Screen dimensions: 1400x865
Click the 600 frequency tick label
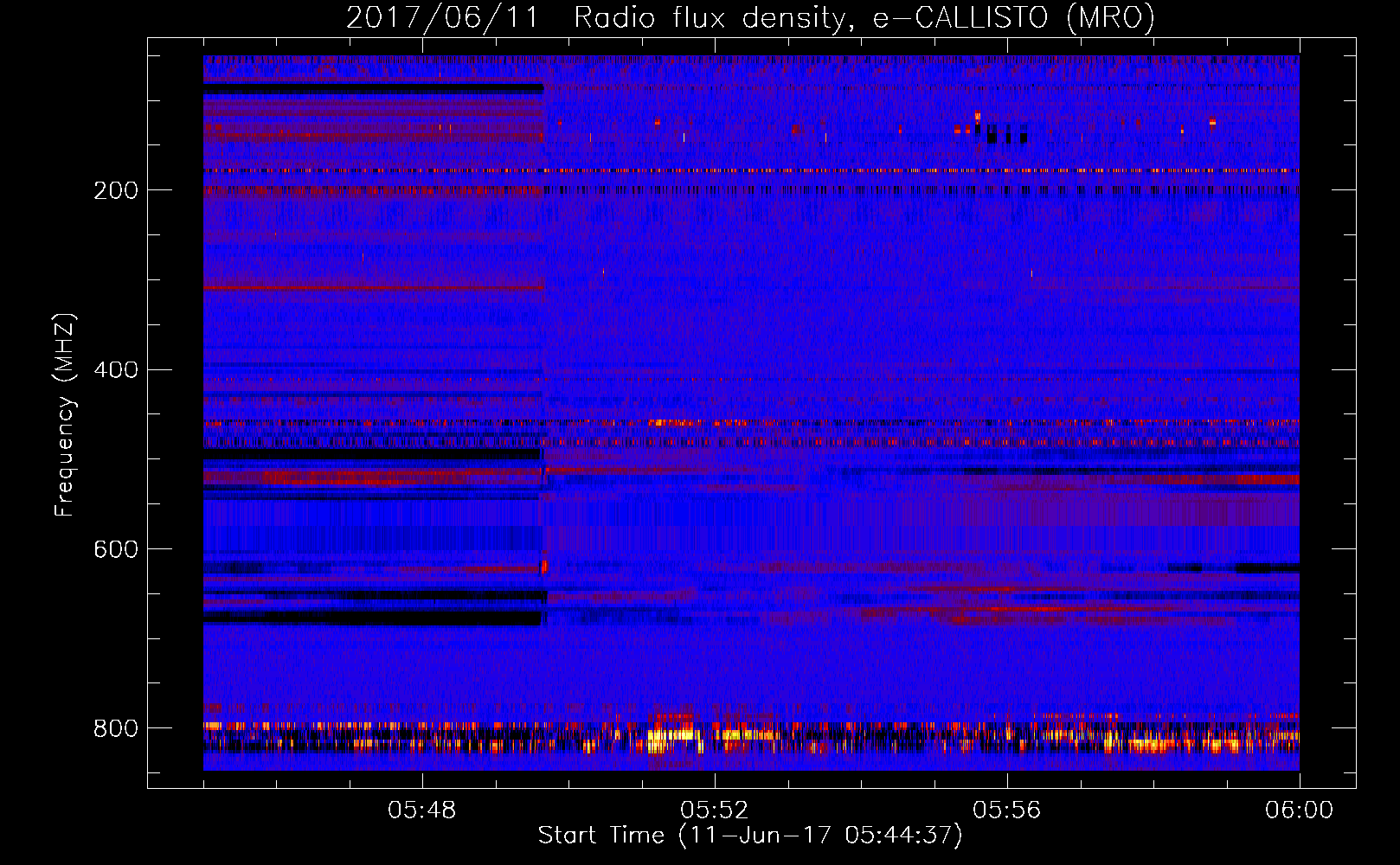pos(116,549)
